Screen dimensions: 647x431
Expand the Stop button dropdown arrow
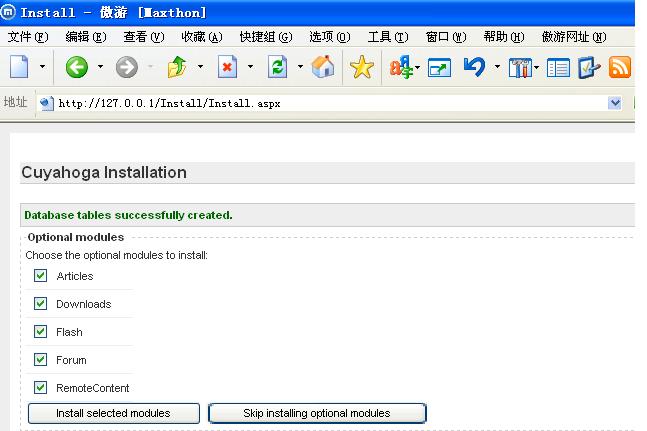coord(250,66)
